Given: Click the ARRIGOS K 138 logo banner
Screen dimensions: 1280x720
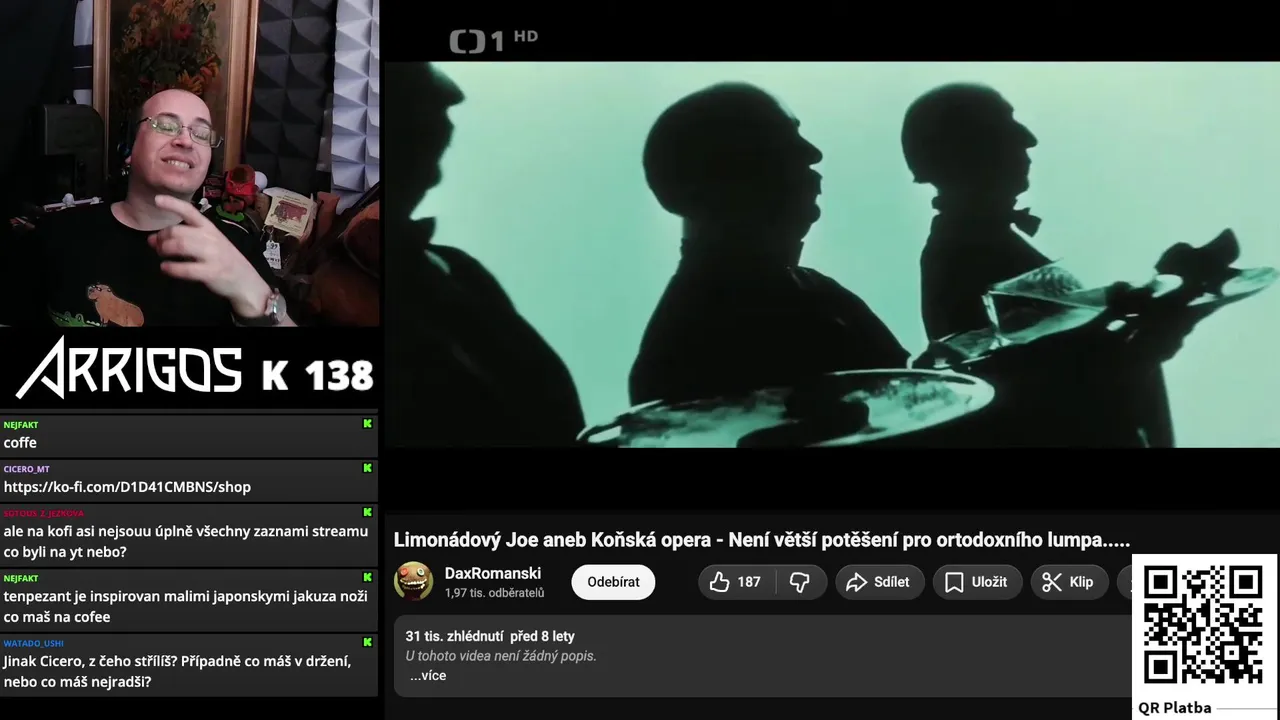Looking at the screenshot, I should 195,367.
